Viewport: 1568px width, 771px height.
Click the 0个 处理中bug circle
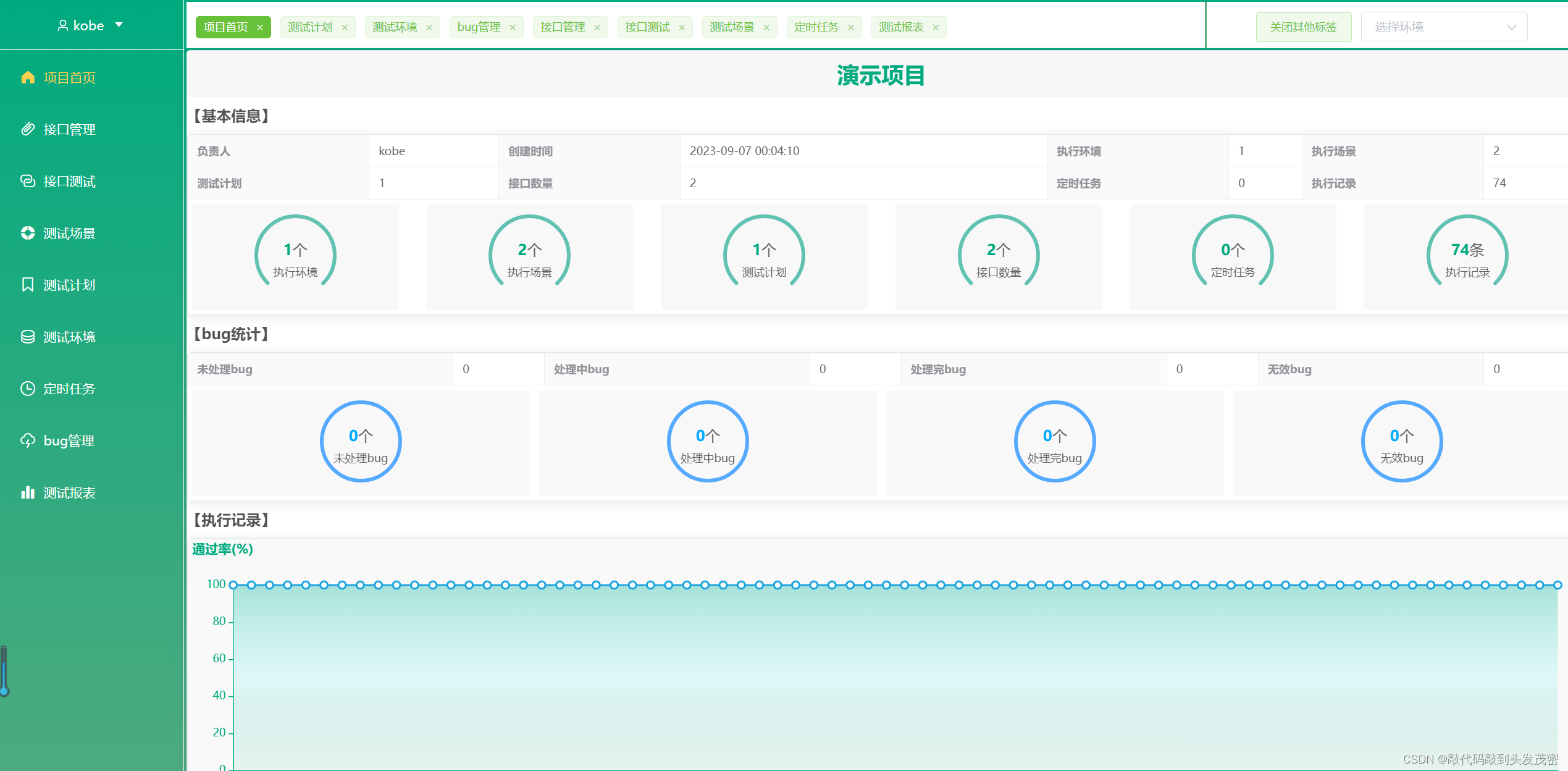(708, 441)
